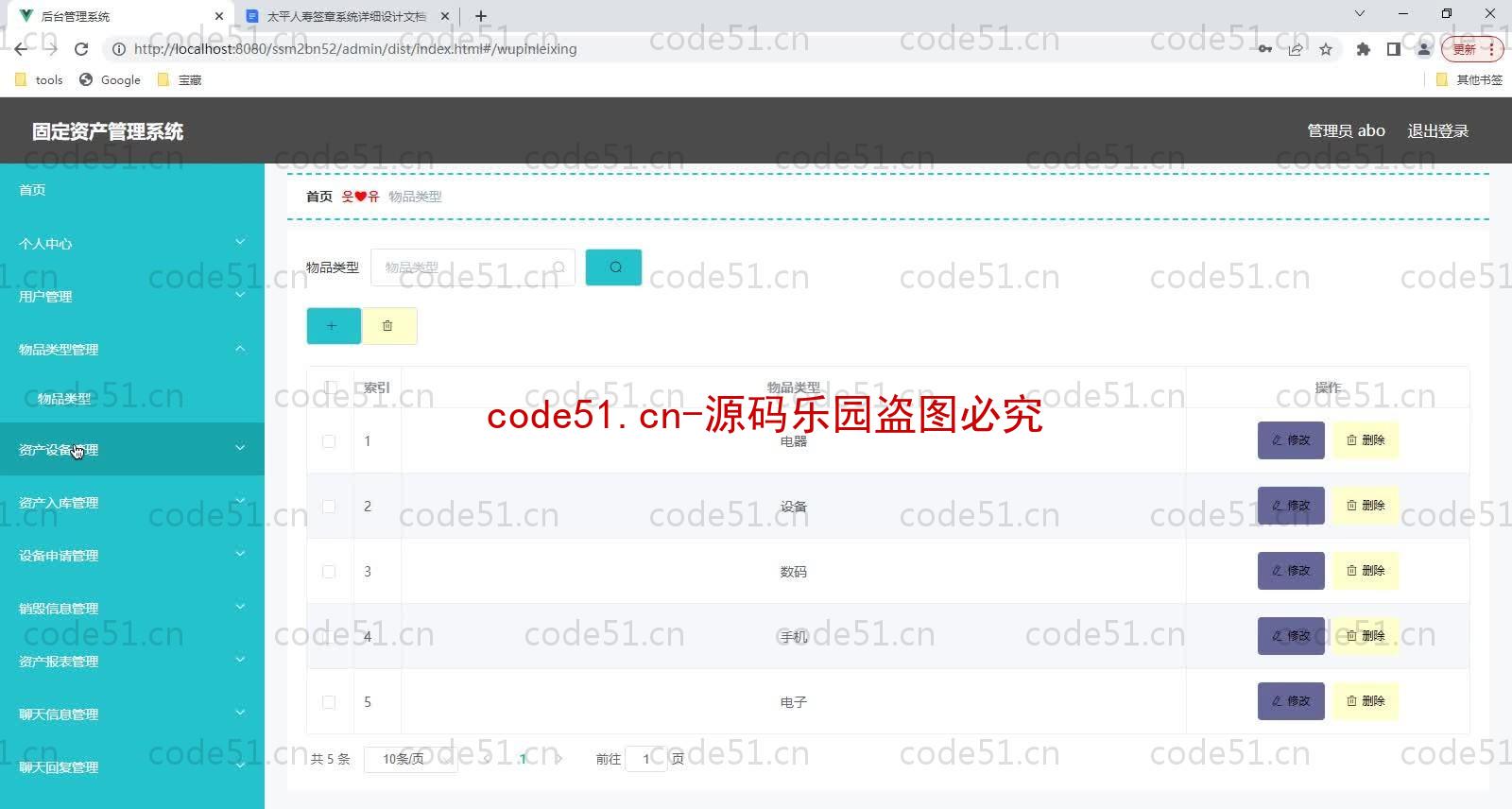Select the 物品类型 submenu item

(132, 399)
